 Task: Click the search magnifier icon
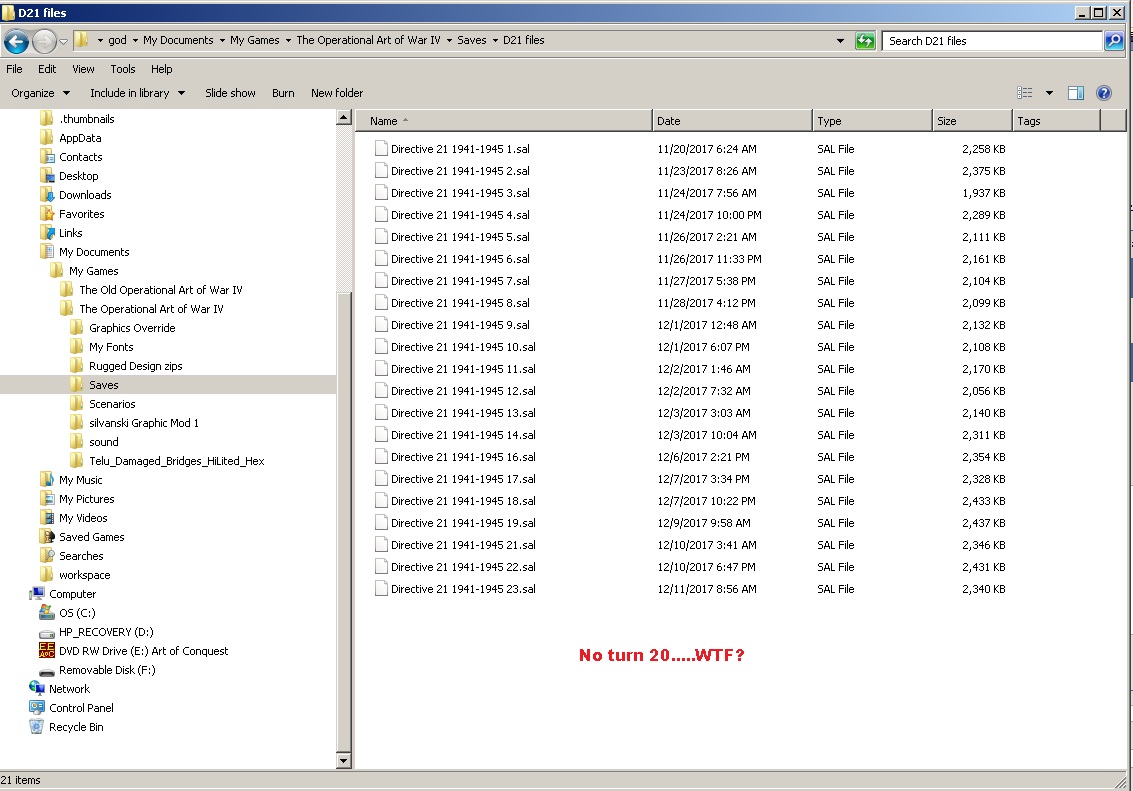[x=1113, y=40]
